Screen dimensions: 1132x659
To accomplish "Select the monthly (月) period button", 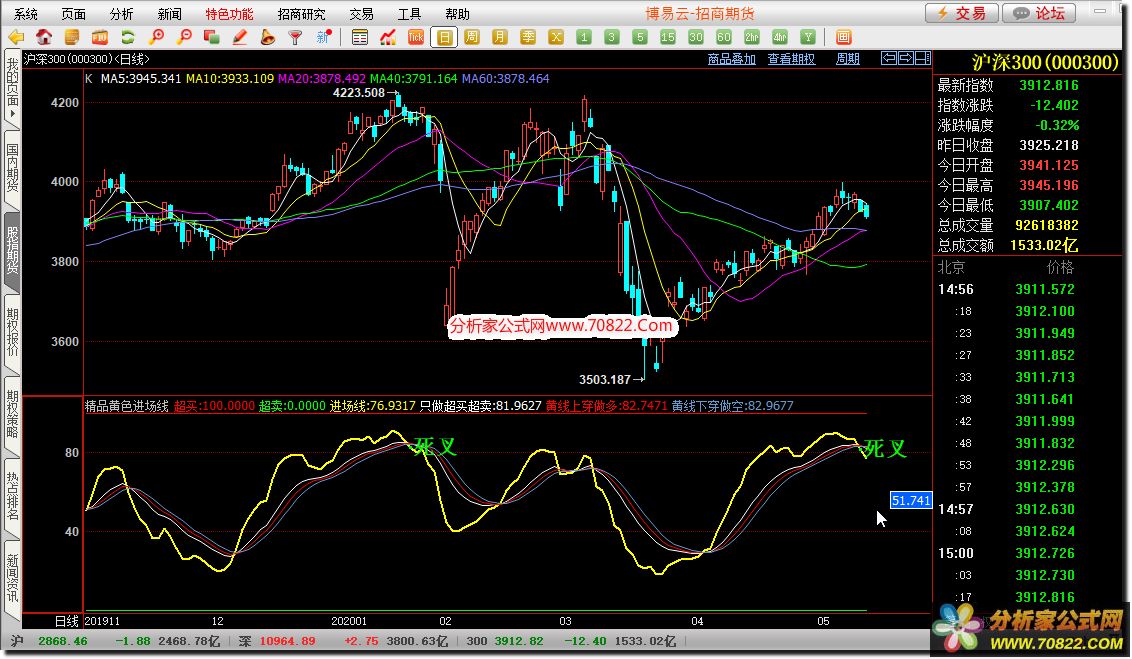I will click(500, 37).
